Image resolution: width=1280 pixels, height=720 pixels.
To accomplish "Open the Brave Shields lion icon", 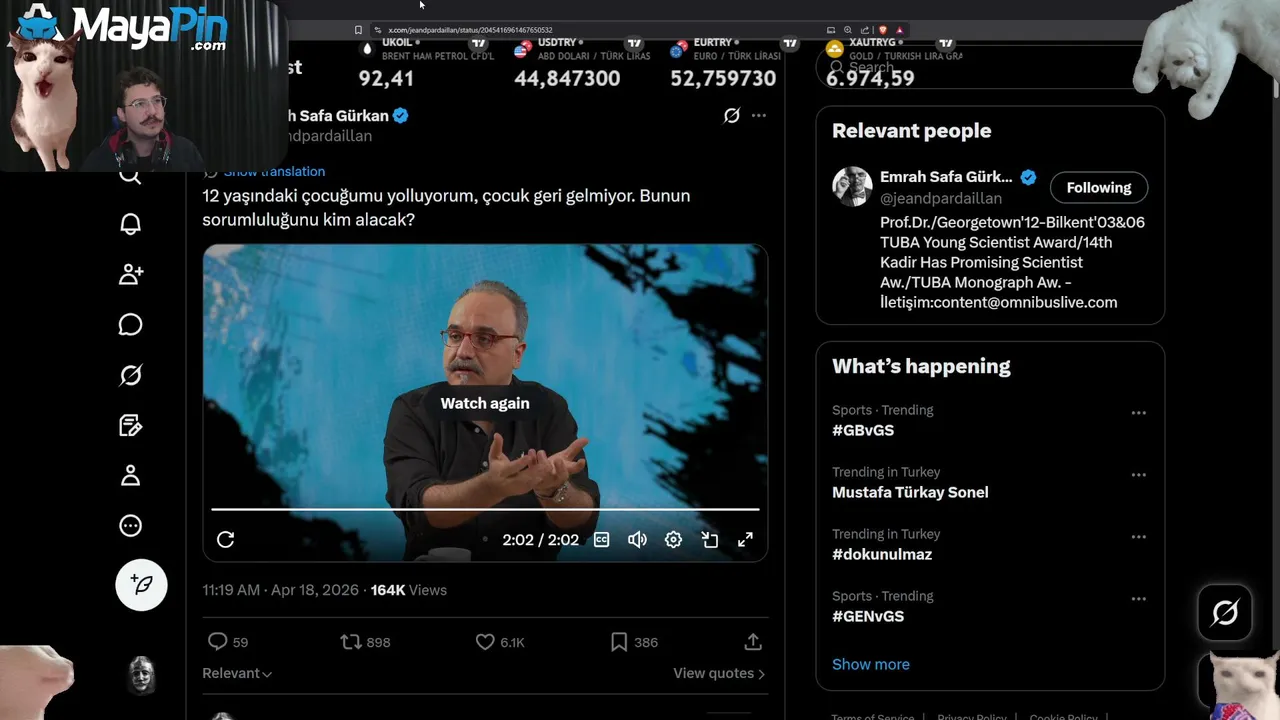I will tap(883, 30).
